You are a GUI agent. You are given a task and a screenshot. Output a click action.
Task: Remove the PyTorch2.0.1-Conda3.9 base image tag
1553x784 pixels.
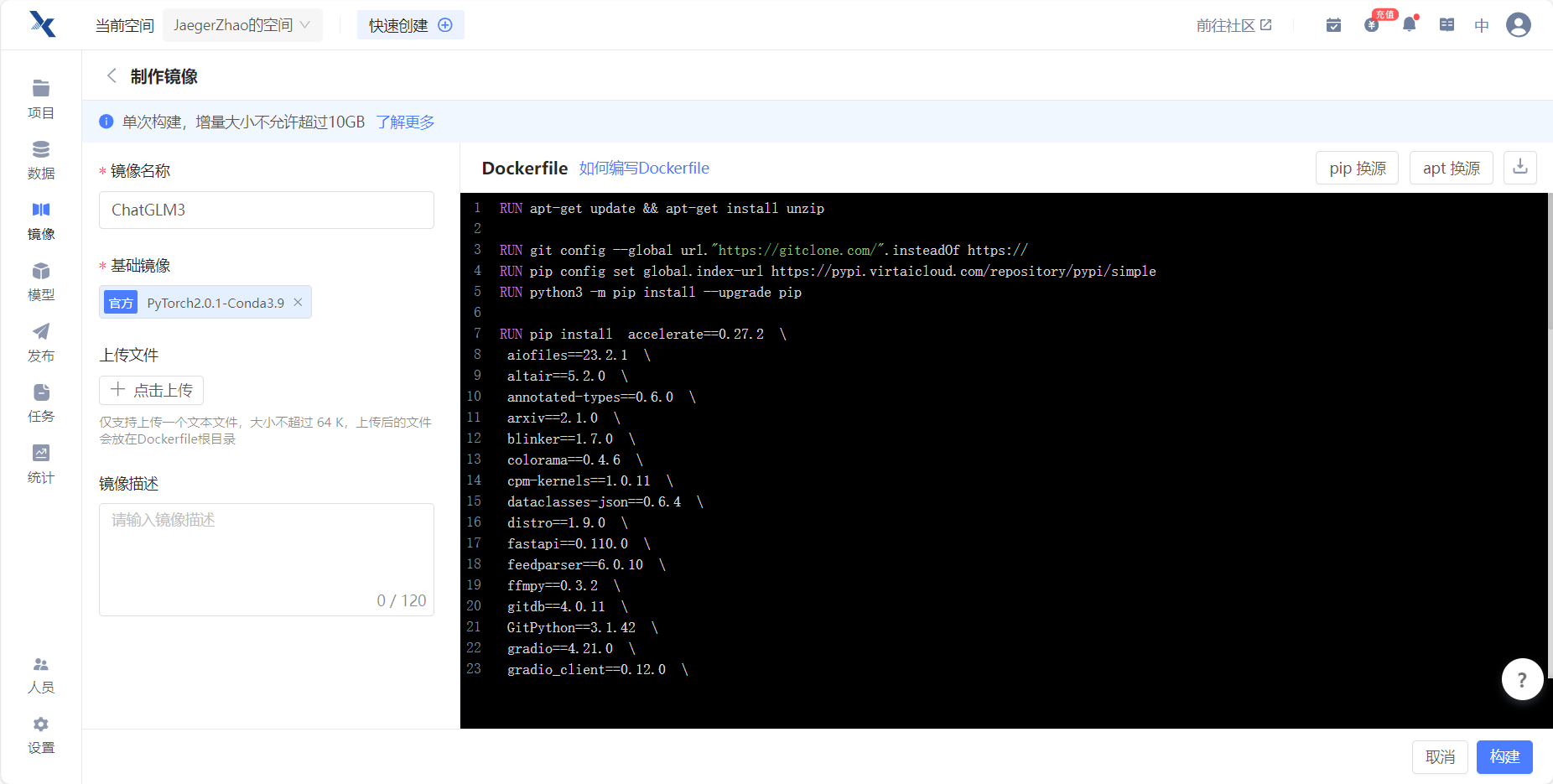click(x=298, y=302)
